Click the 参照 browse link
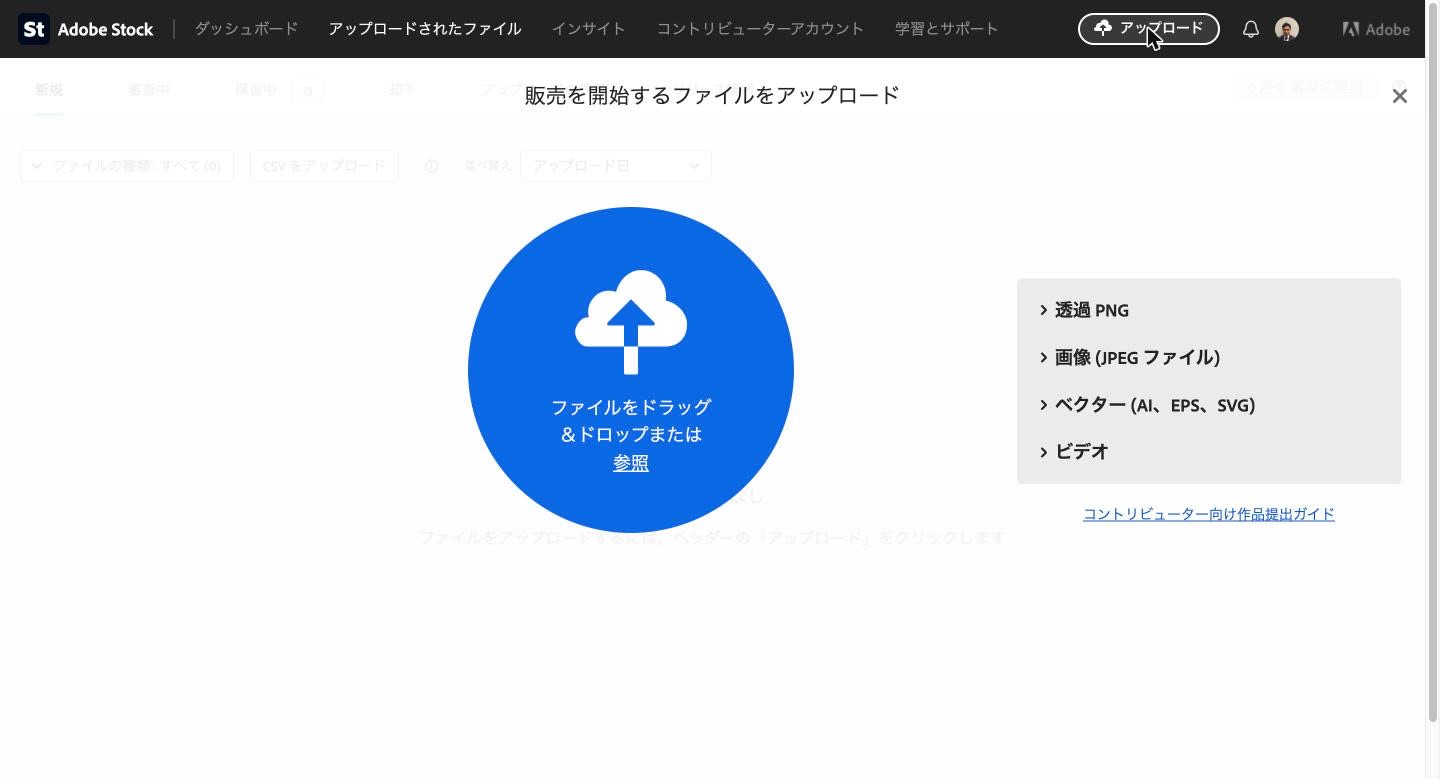The width and height of the screenshot is (1440, 779). [631, 463]
